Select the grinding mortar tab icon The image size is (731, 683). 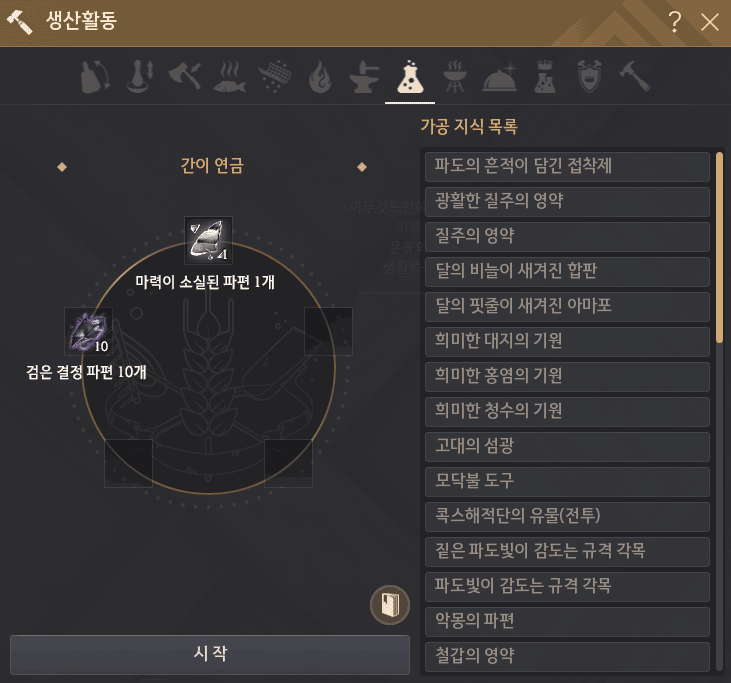pos(140,77)
